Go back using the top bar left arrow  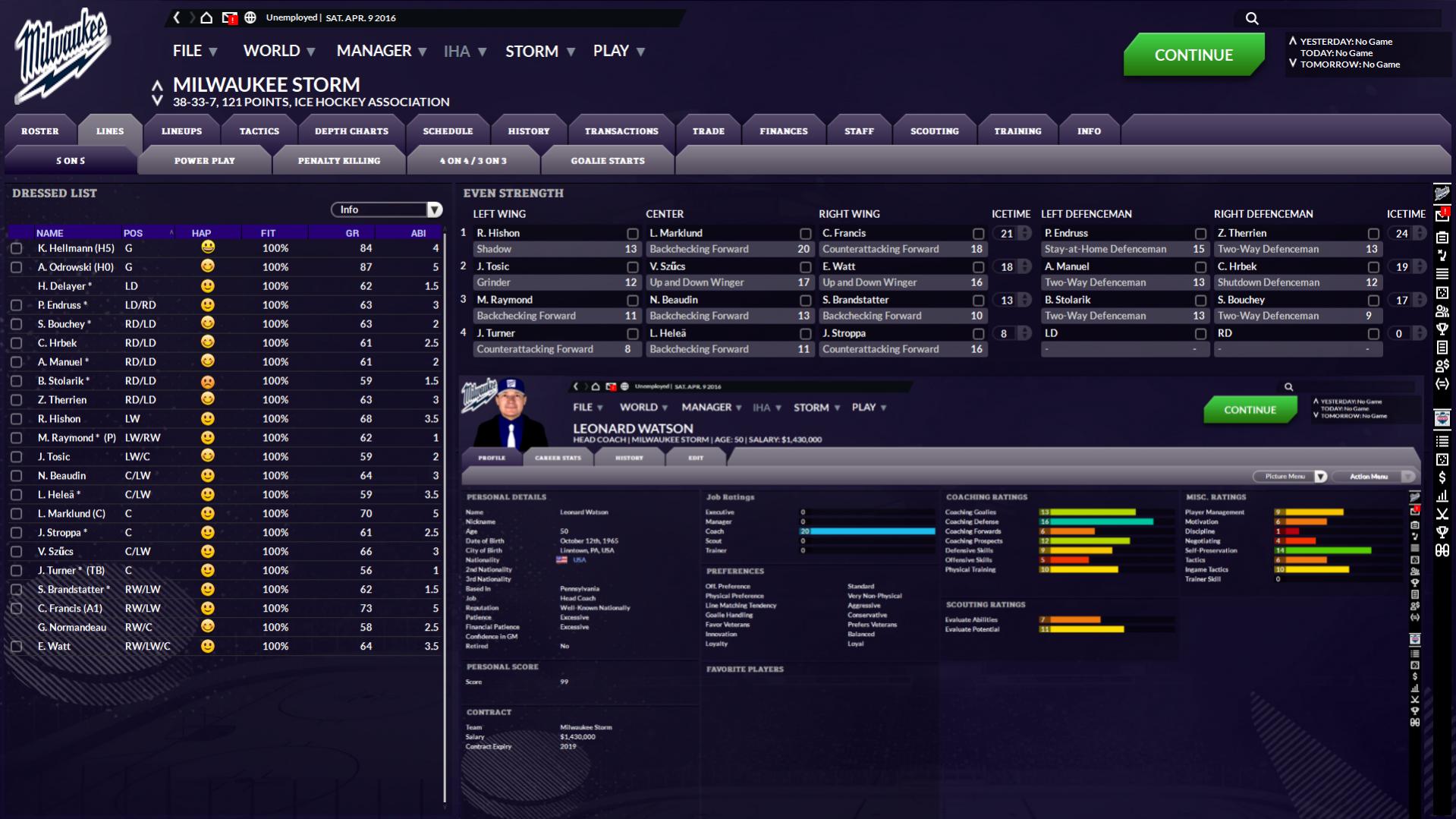point(177,17)
